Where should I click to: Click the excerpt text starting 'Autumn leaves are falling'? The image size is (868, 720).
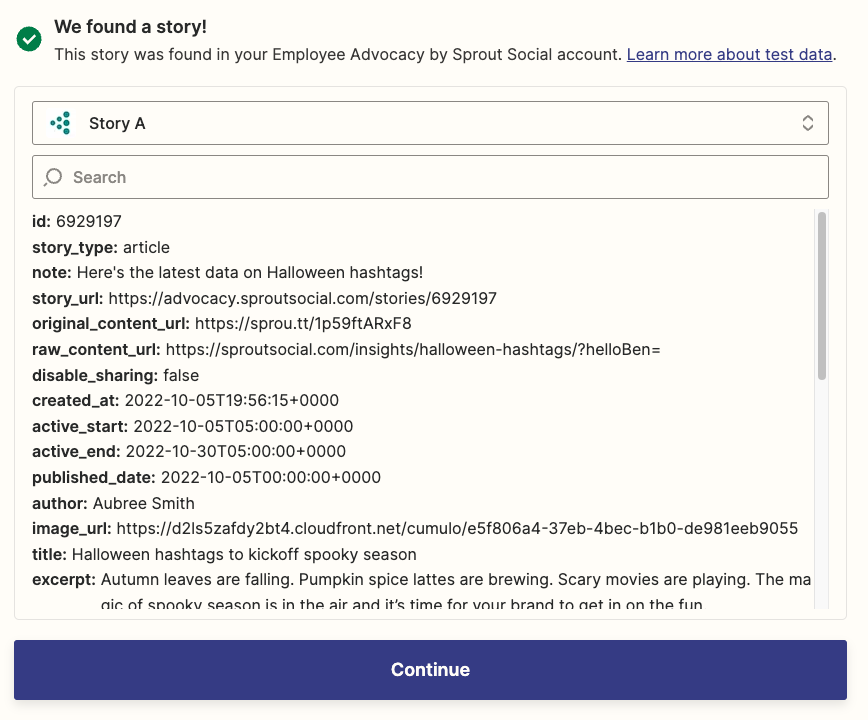point(456,592)
